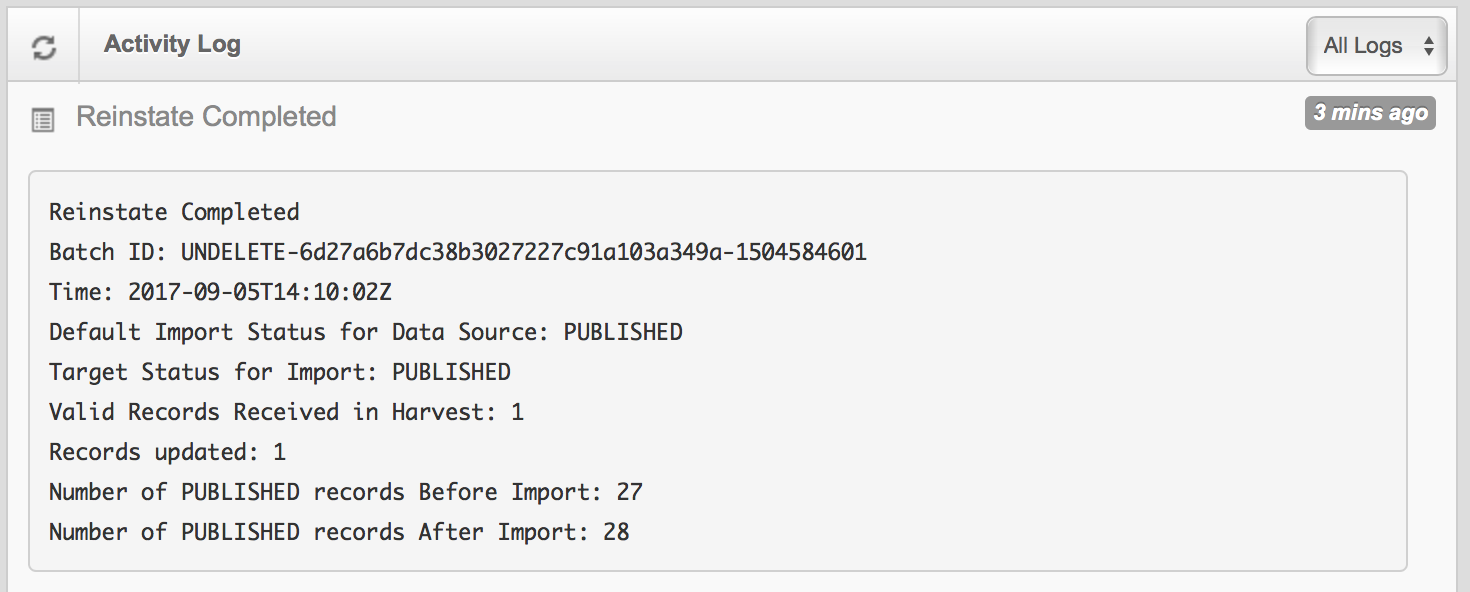
Task: Click the number 27 in Before Import count
Action: point(629,492)
